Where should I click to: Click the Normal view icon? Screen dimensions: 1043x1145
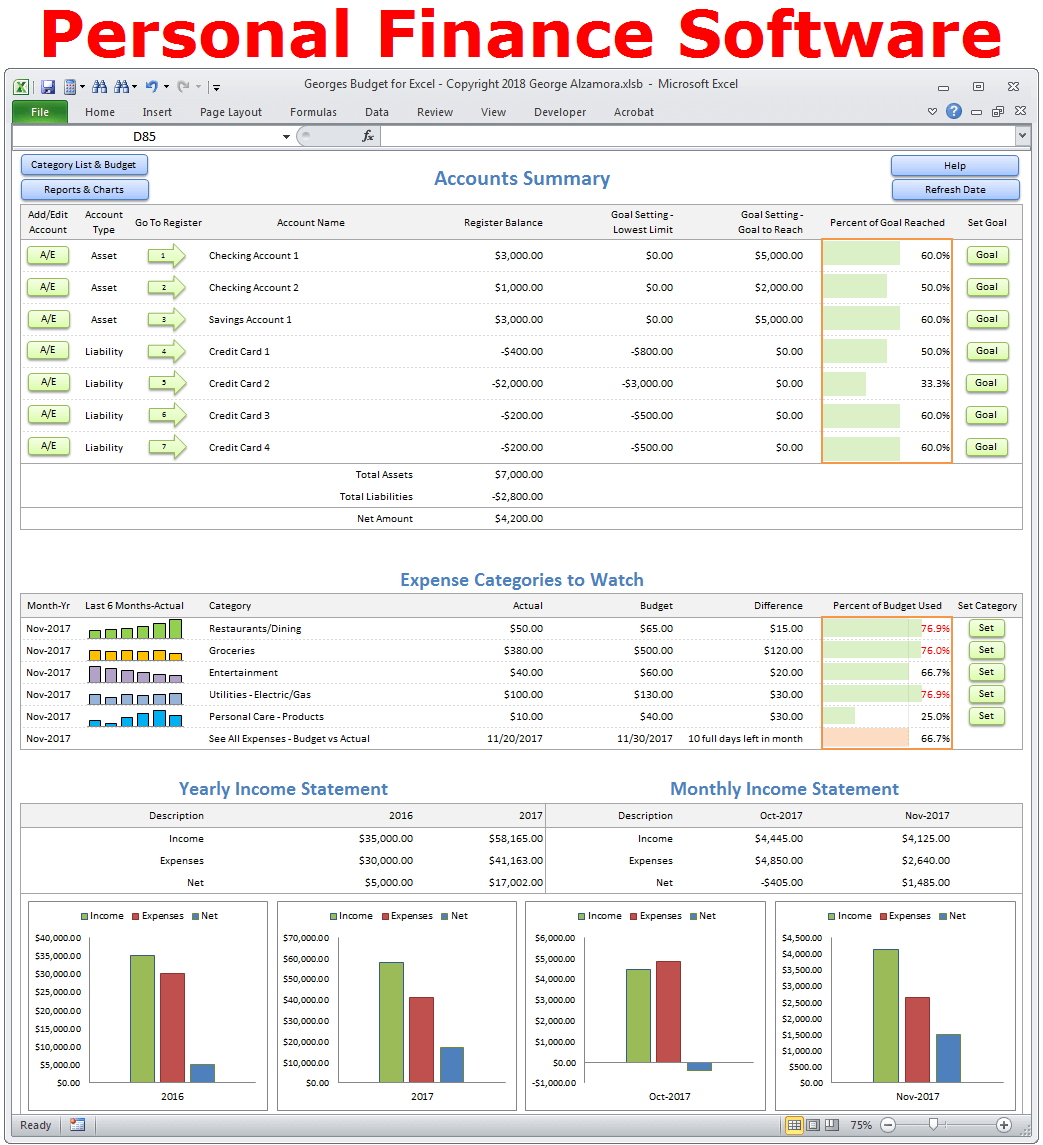pyautogui.click(x=795, y=1125)
